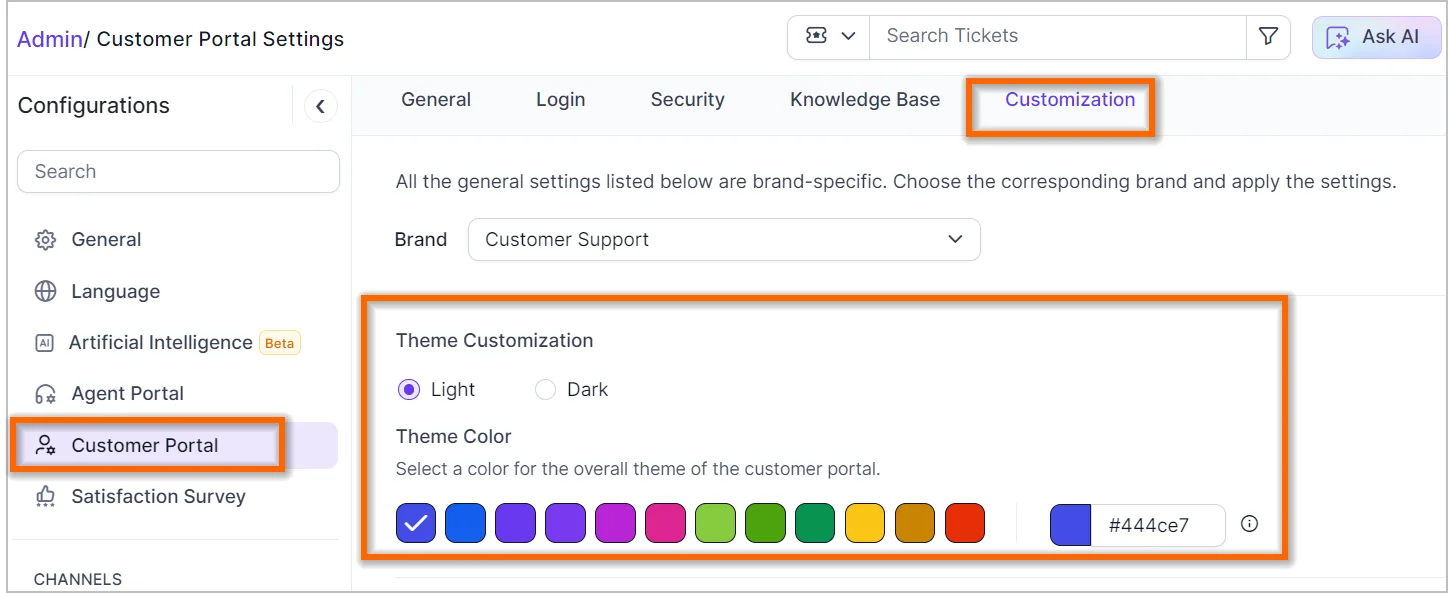Switch to the Knowledge Base tab
The height and width of the screenshot is (593, 1448).
(x=864, y=100)
